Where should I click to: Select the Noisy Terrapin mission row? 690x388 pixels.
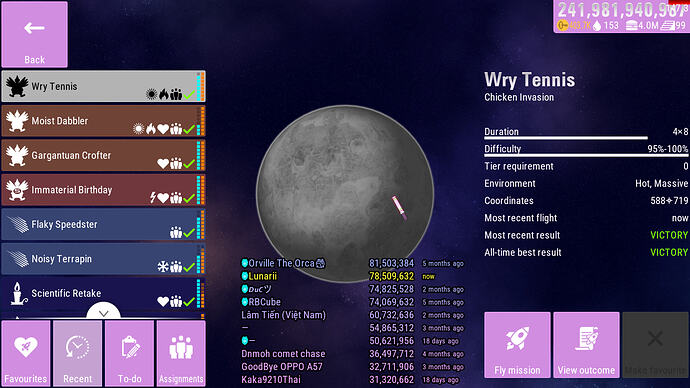103,259
